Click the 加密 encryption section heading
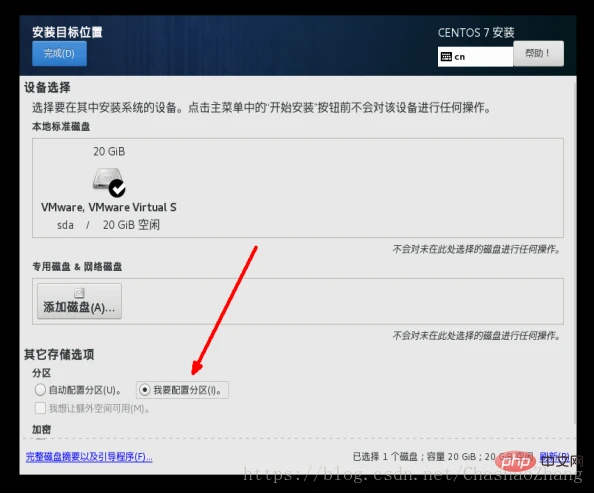 [x=42, y=429]
